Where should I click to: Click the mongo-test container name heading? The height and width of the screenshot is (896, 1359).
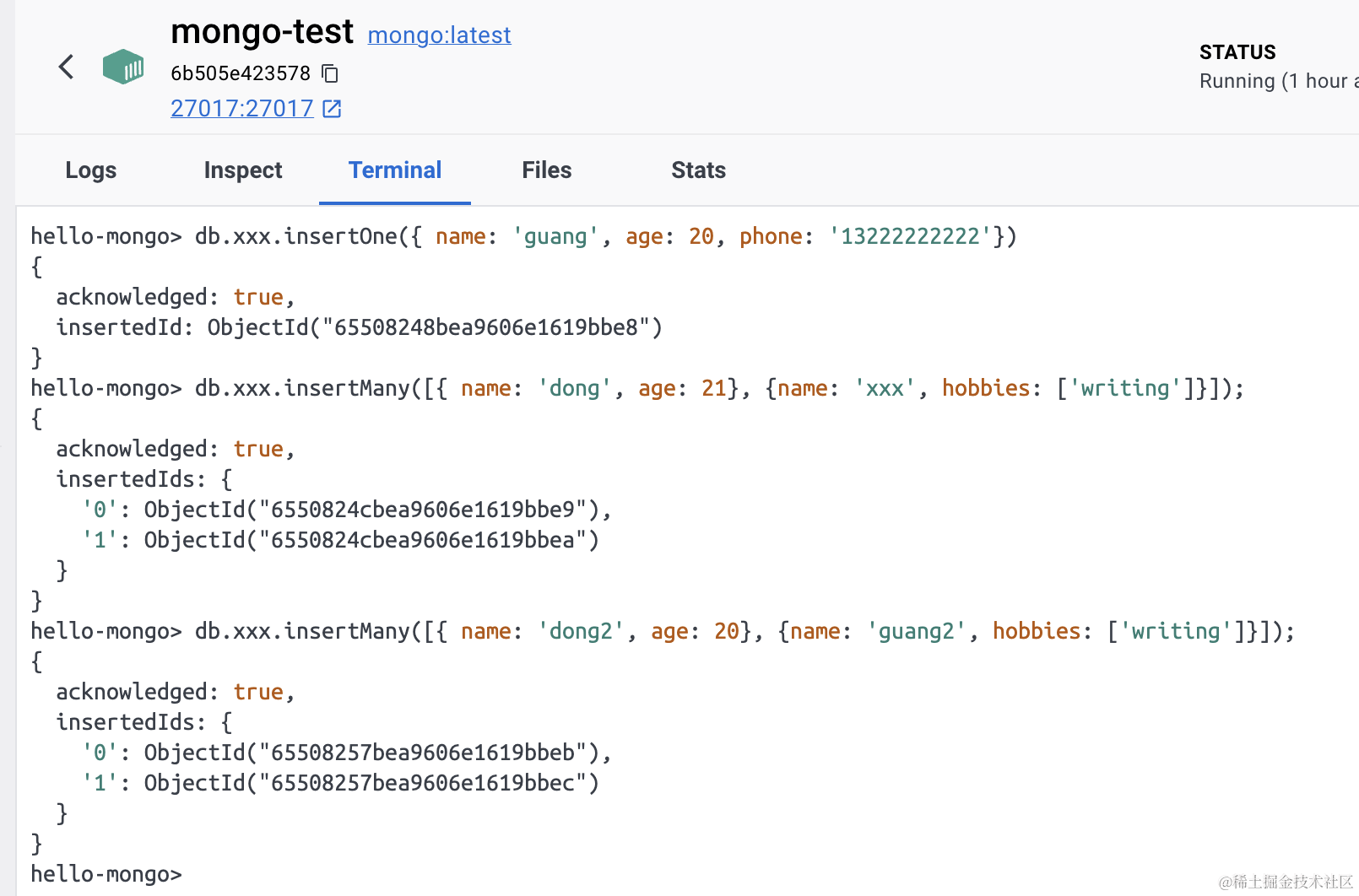[x=262, y=32]
